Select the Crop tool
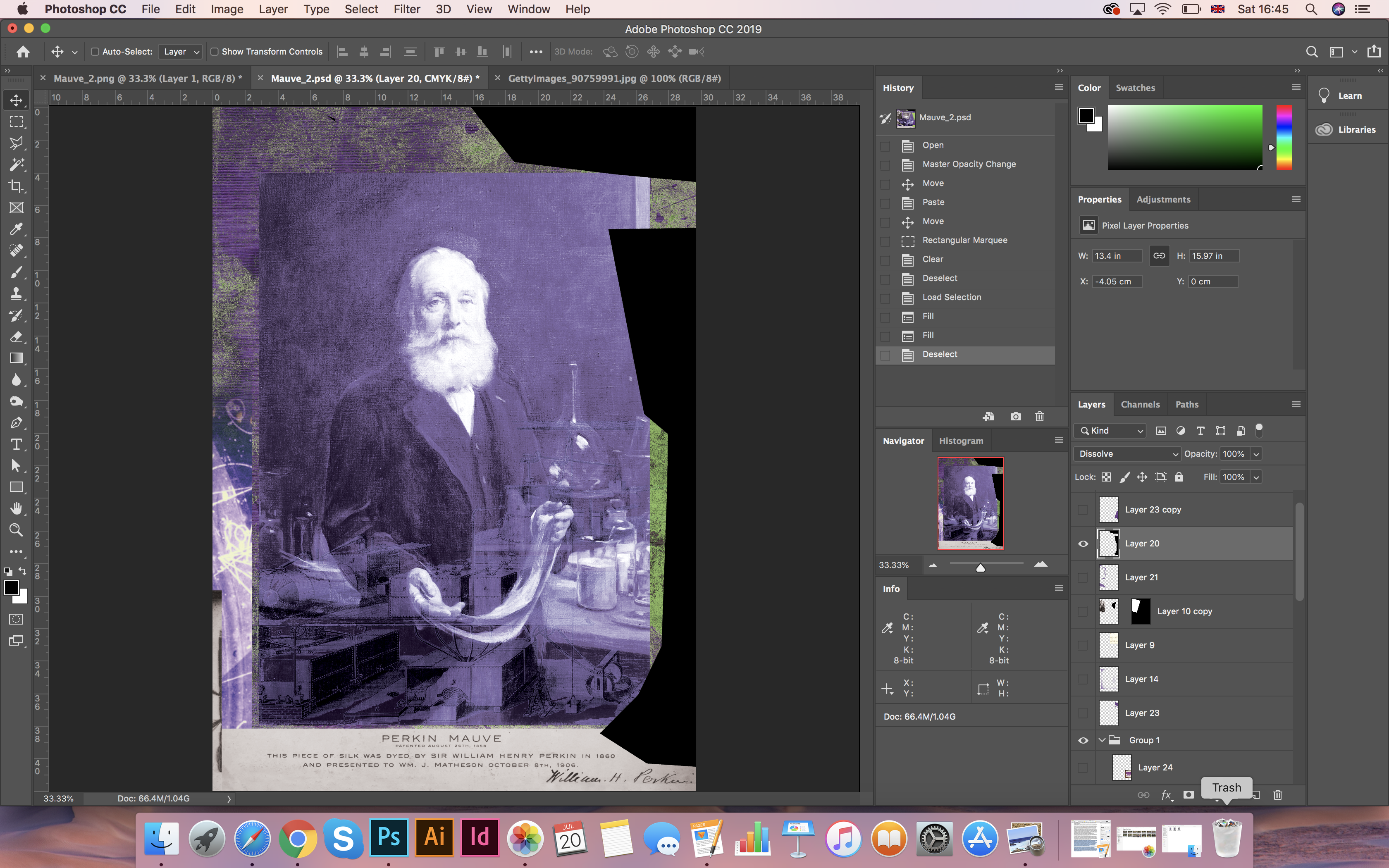Image resolution: width=1389 pixels, height=868 pixels. (16, 186)
